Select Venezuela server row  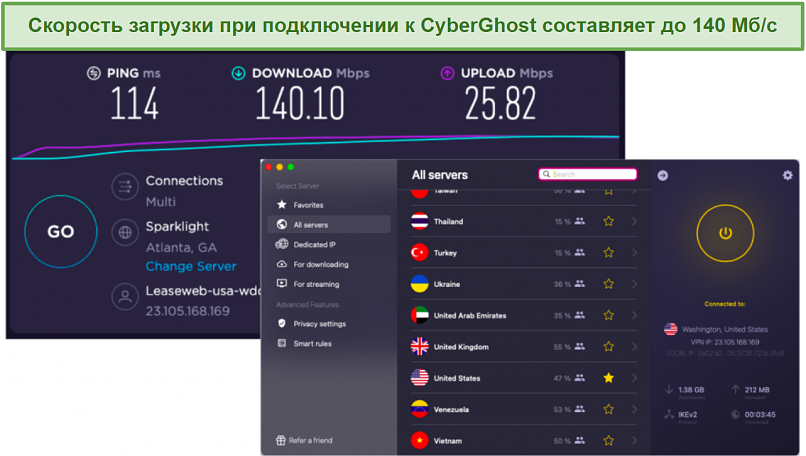(x=524, y=409)
